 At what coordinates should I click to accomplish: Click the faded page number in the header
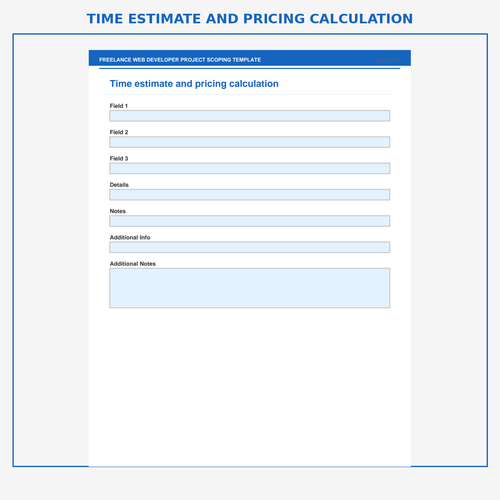(x=388, y=60)
